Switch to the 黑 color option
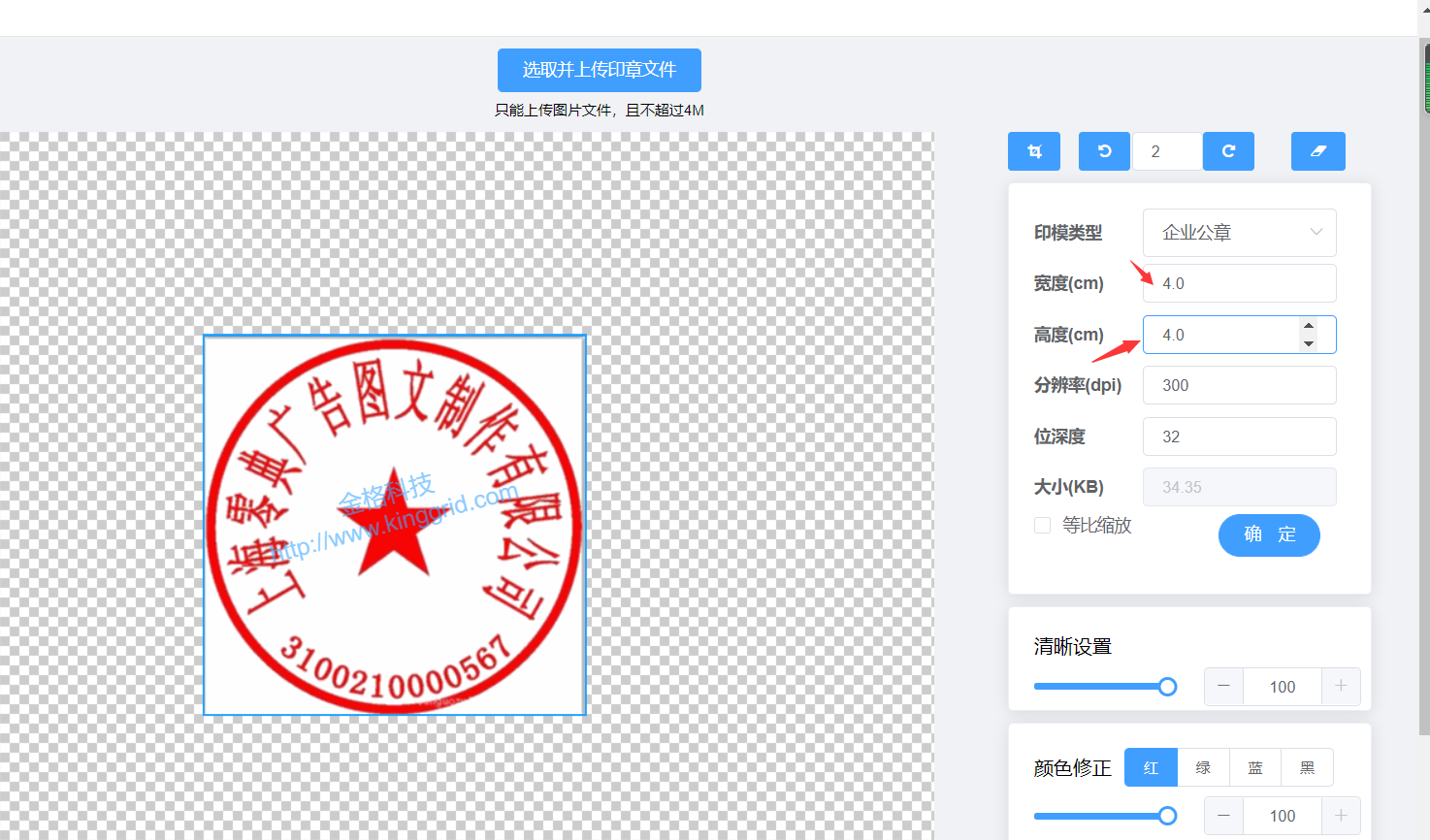The height and width of the screenshot is (840, 1430). tap(1307, 767)
